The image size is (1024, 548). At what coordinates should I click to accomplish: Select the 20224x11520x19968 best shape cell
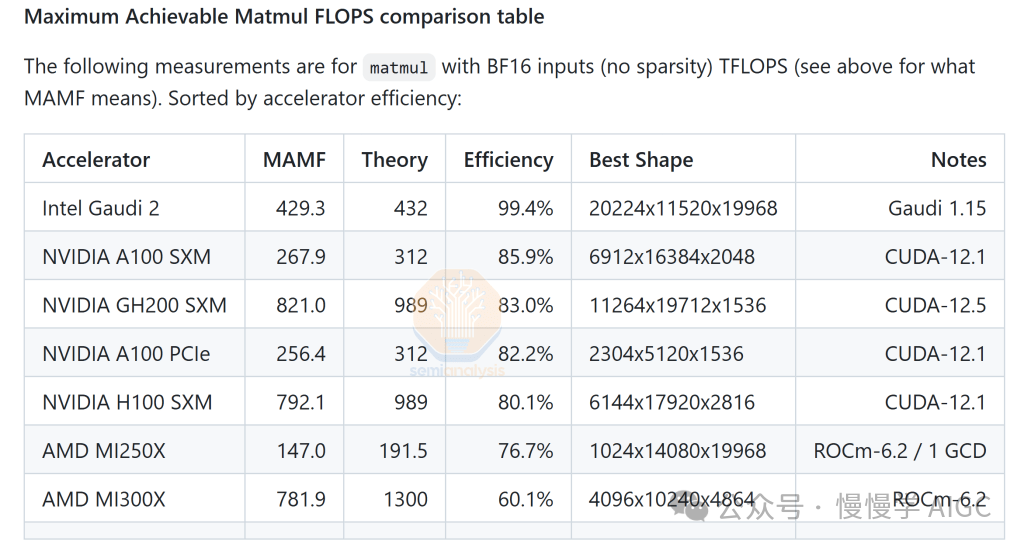(x=683, y=208)
